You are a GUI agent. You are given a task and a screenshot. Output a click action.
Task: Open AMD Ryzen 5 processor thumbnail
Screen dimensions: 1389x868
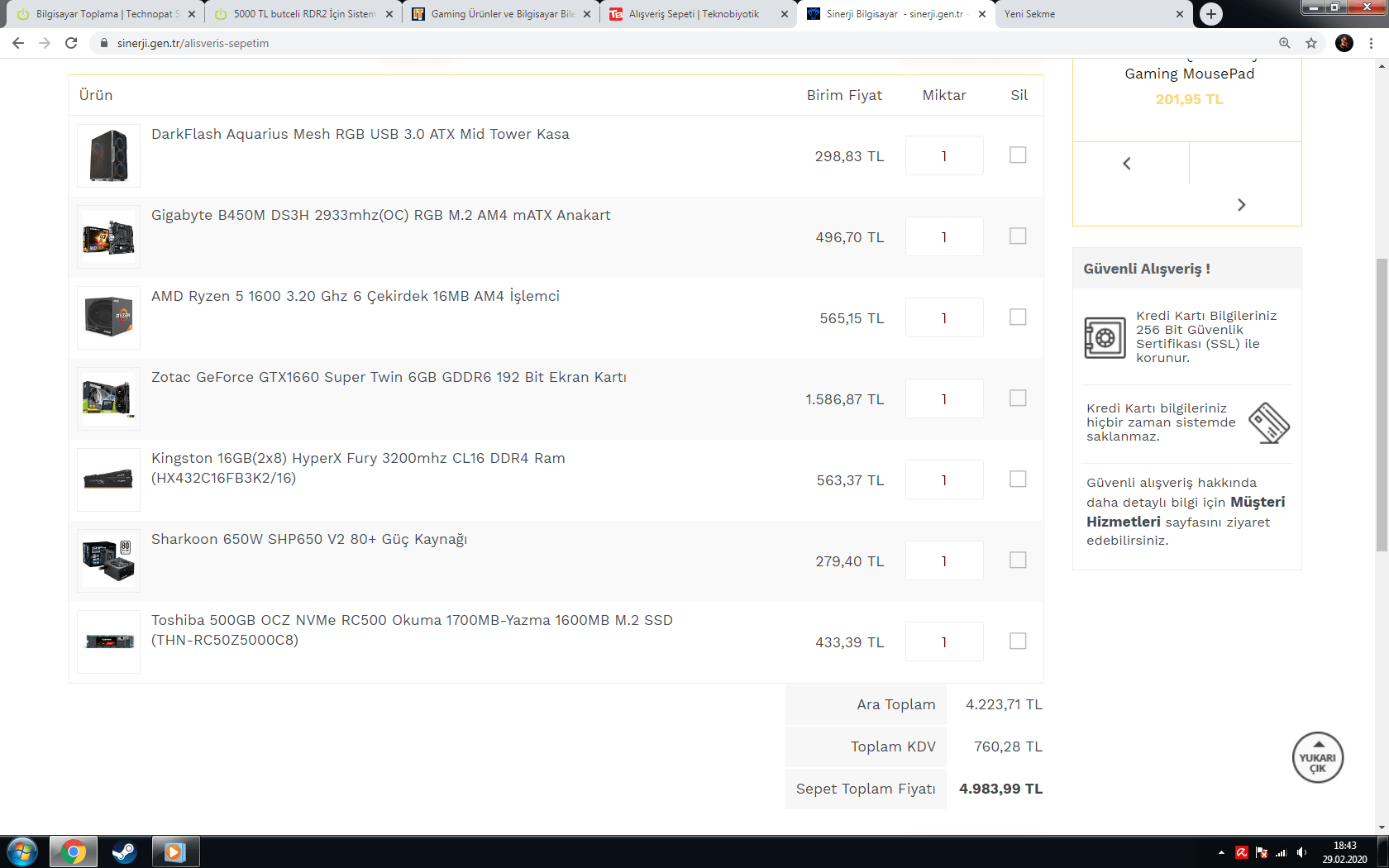pyautogui.click(x=108, y=317)
